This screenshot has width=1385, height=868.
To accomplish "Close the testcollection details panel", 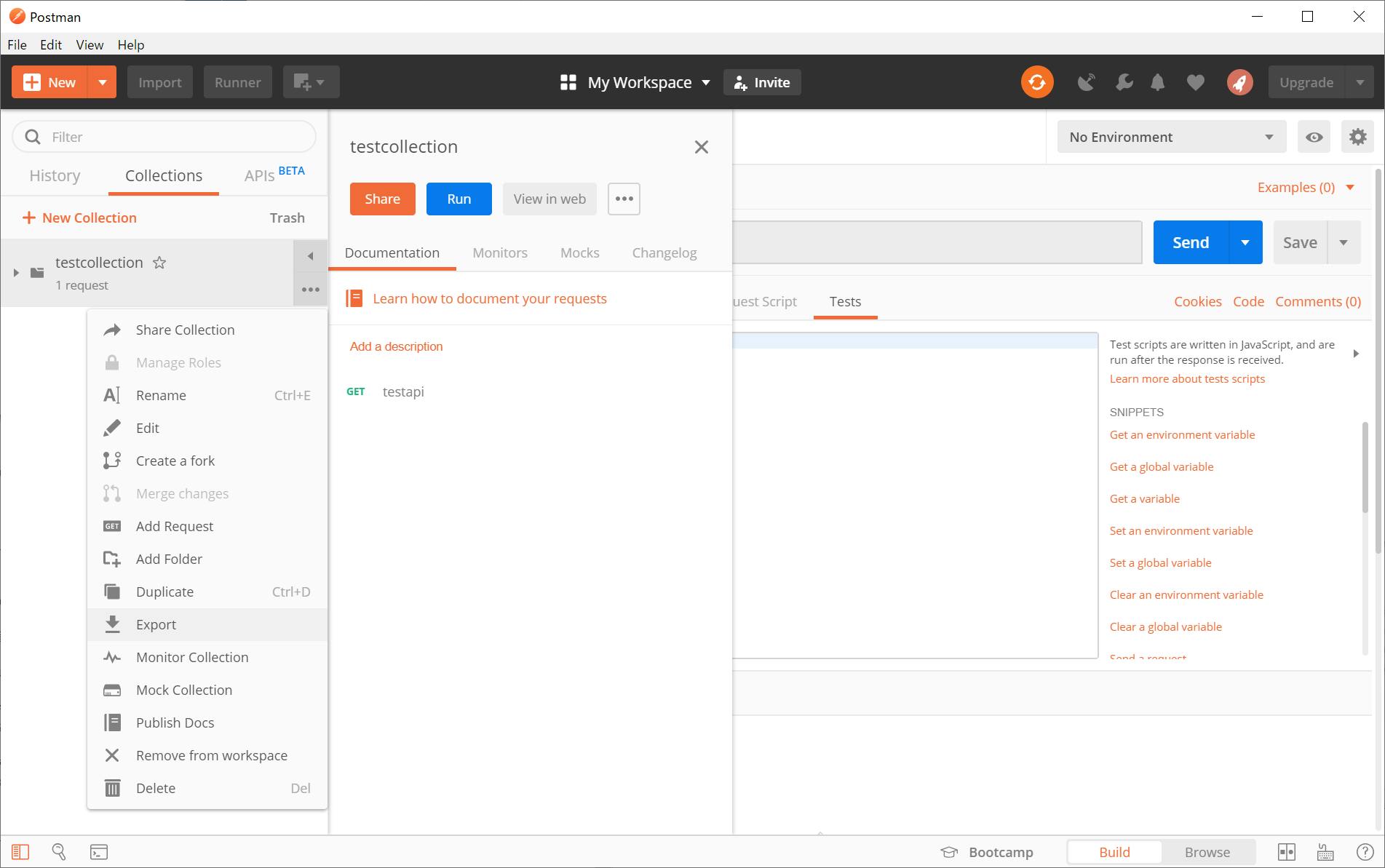I will click(702, 147).
